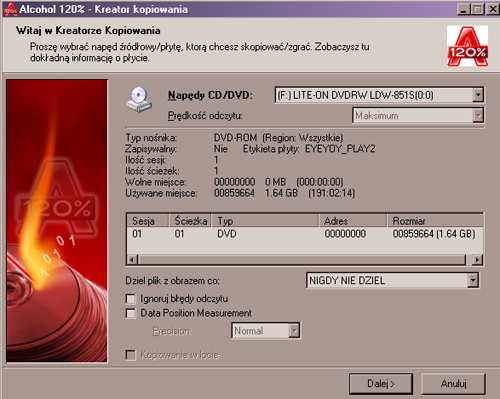Click the track list horizontal scrollbar bar
This screenshot has height=399, width=500.
point(302,259)
